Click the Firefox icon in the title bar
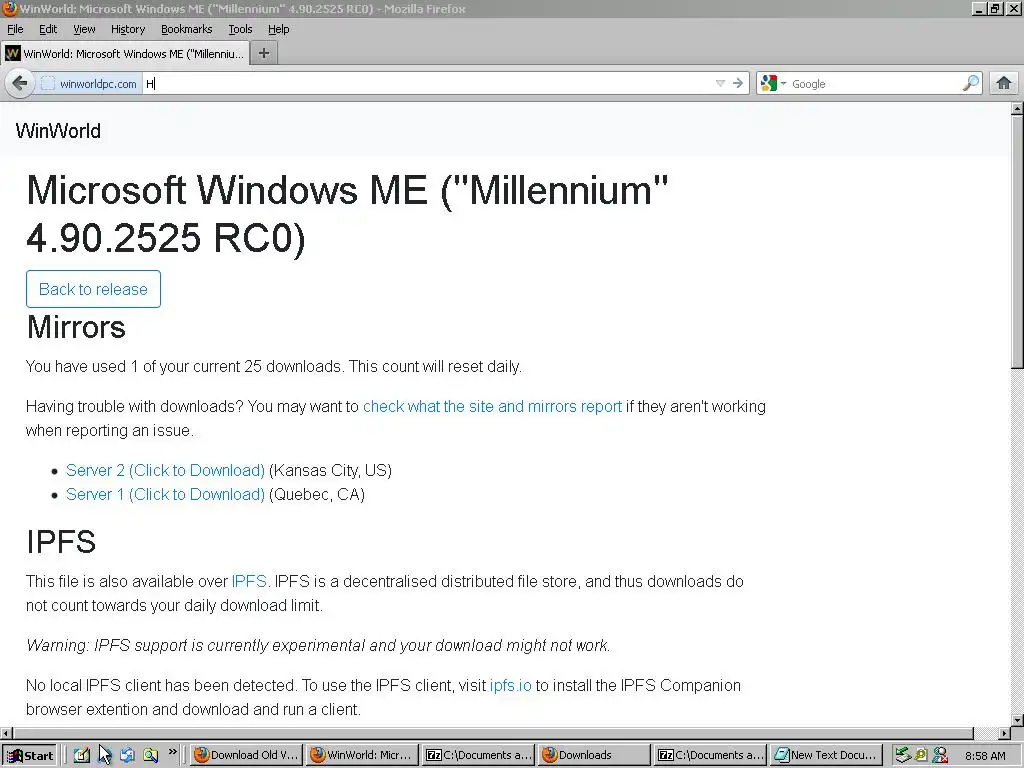 click(9, 8)
